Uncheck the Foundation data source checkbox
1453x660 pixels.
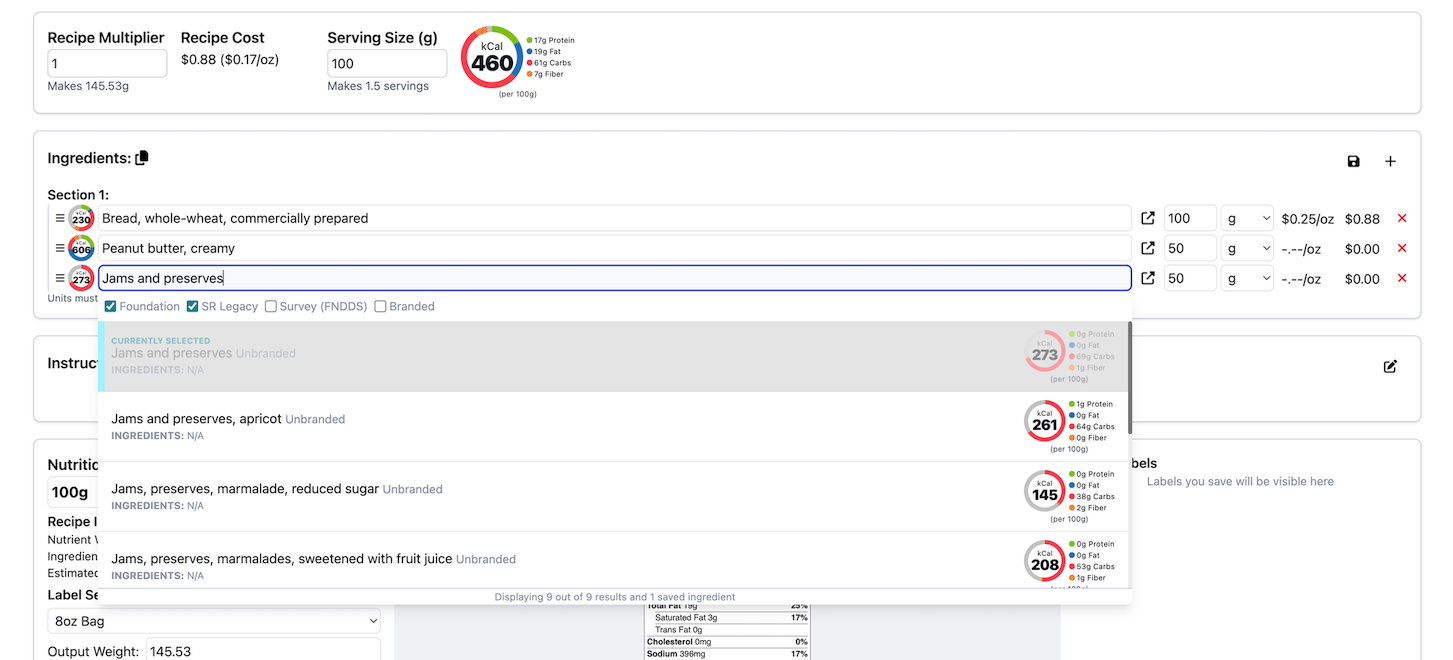[x=111, y=307]
